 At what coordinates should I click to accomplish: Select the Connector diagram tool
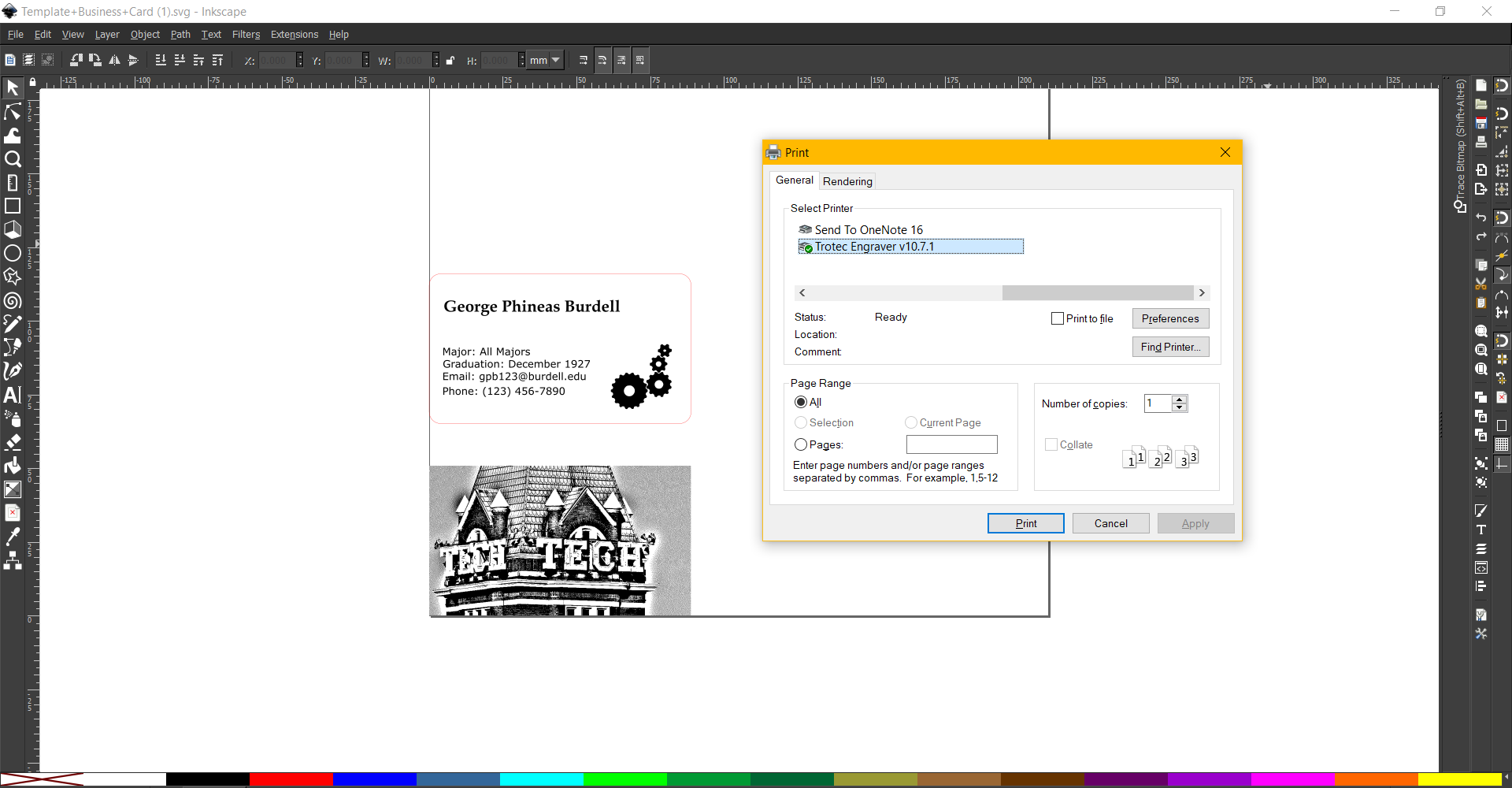click(13, 560)
